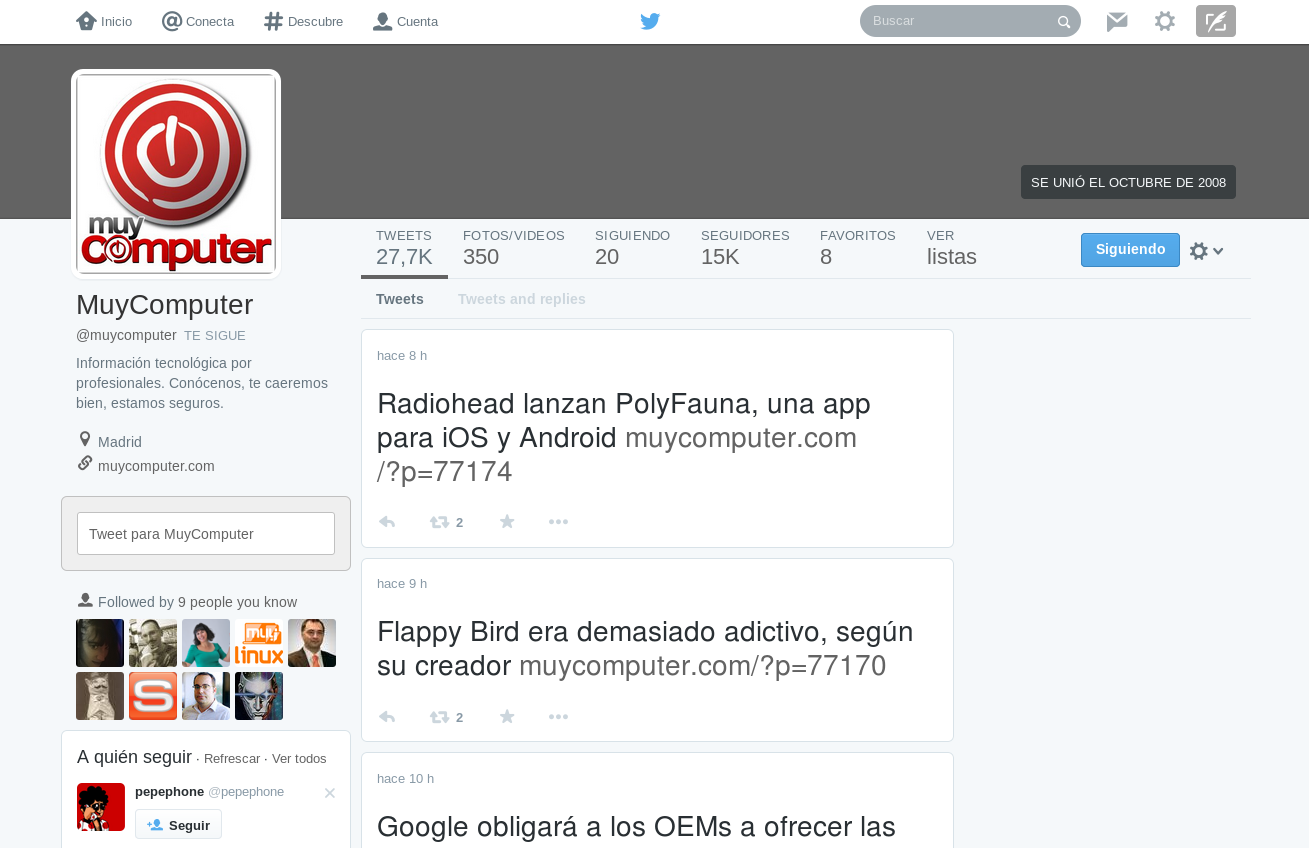Click the compose new tweet icon

[1215, 21]
